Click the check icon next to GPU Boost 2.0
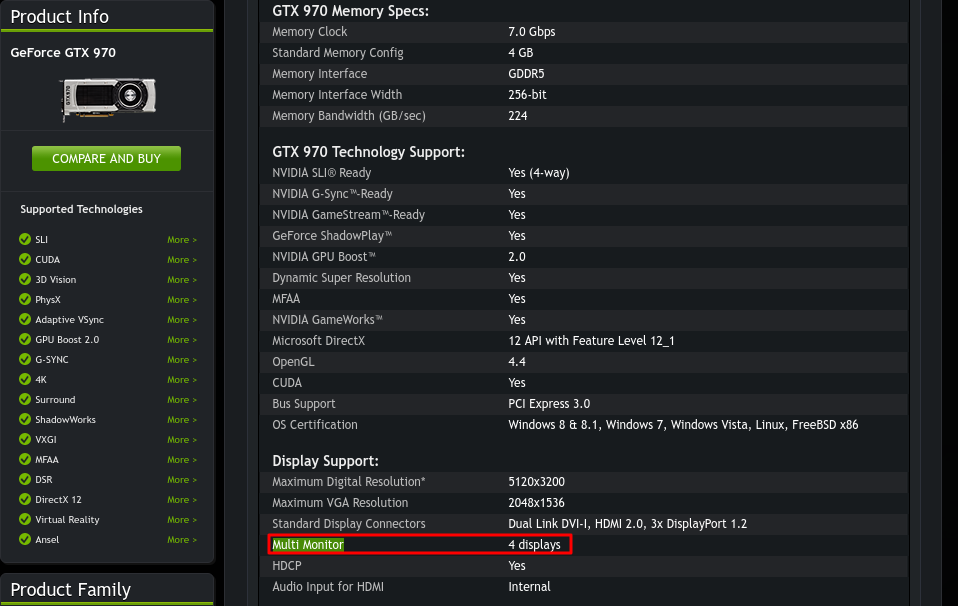This screenshot has width=958, height=606. click(x=25, y=339)
